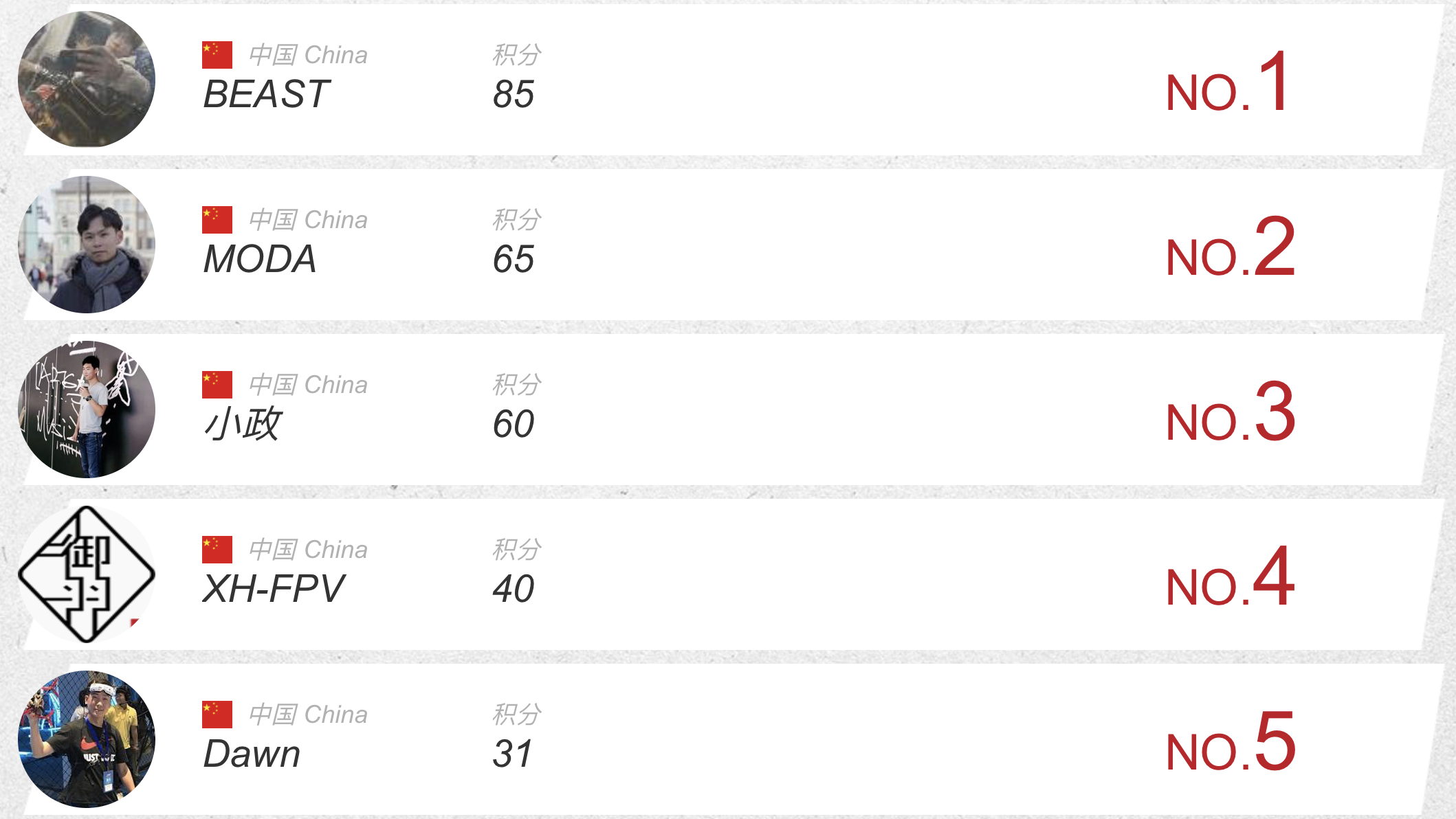Click the NO.3 rank label
Image resolution: width=1456 pixels, height=819 pixels.
1231,412
